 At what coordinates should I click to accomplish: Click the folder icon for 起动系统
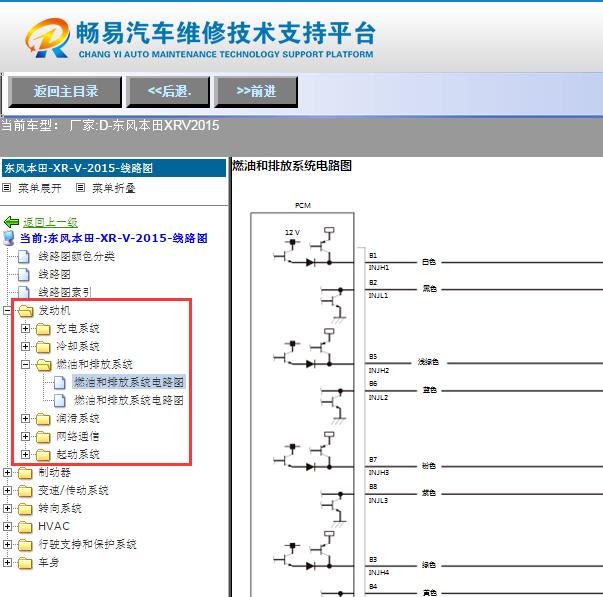(x=43, y=455)
